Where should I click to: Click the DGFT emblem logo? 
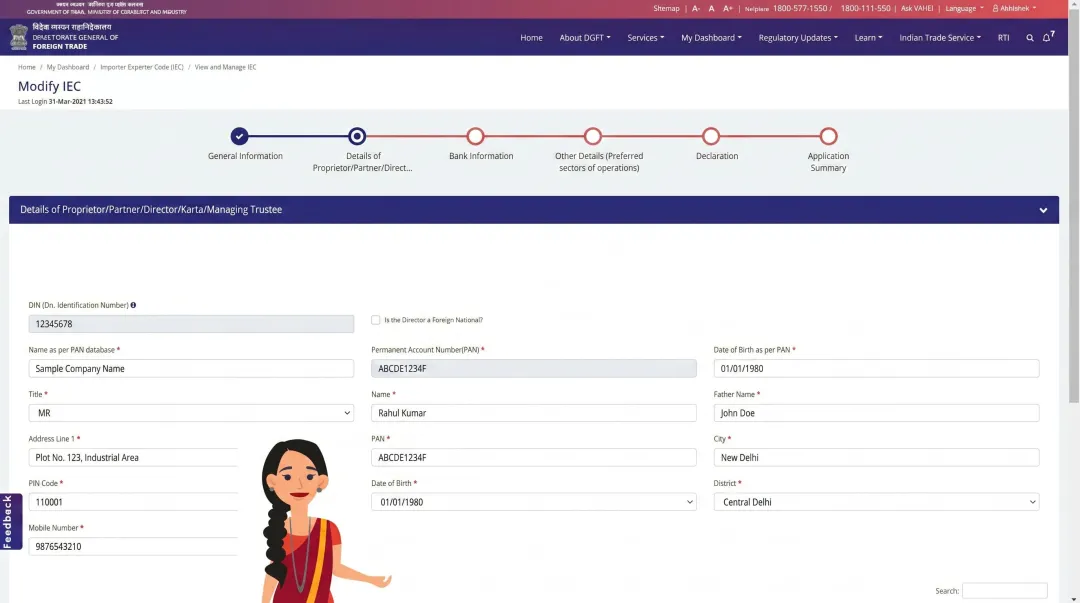19,37
